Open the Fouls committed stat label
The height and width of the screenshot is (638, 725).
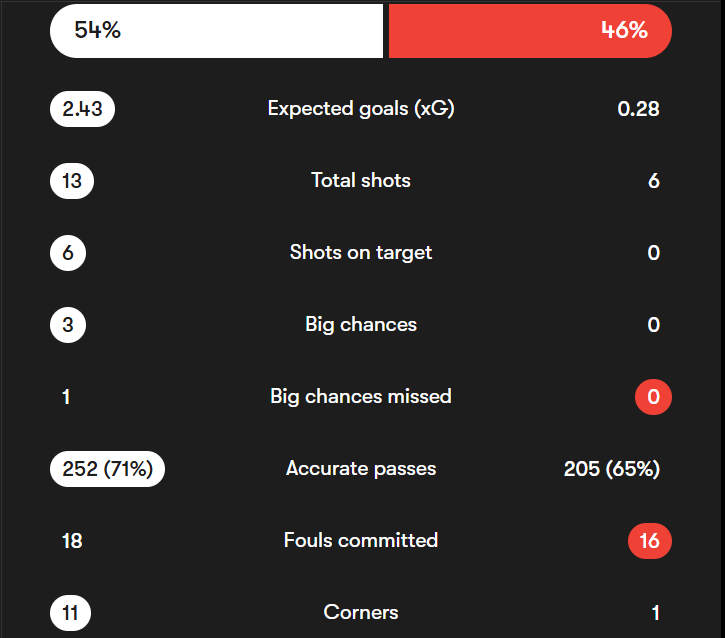(x=361, y=541)
